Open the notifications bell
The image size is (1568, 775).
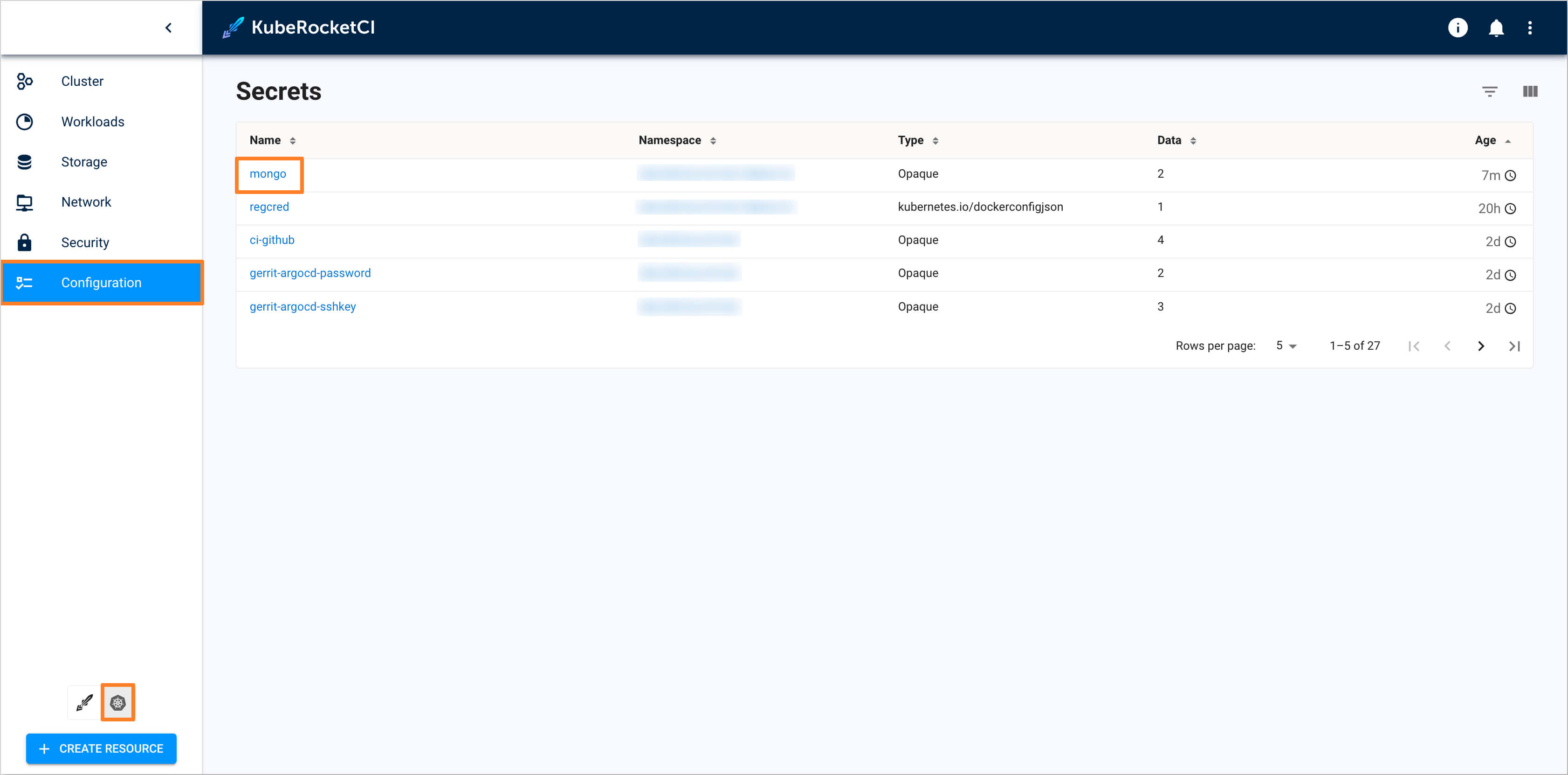point(1496,28)
